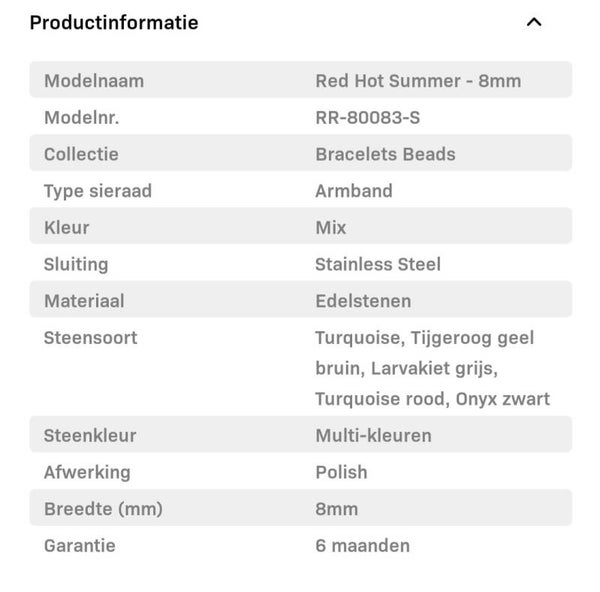600x592 pixels.
Task: Click the Garantie row label
Action: [x=80, y=546]
